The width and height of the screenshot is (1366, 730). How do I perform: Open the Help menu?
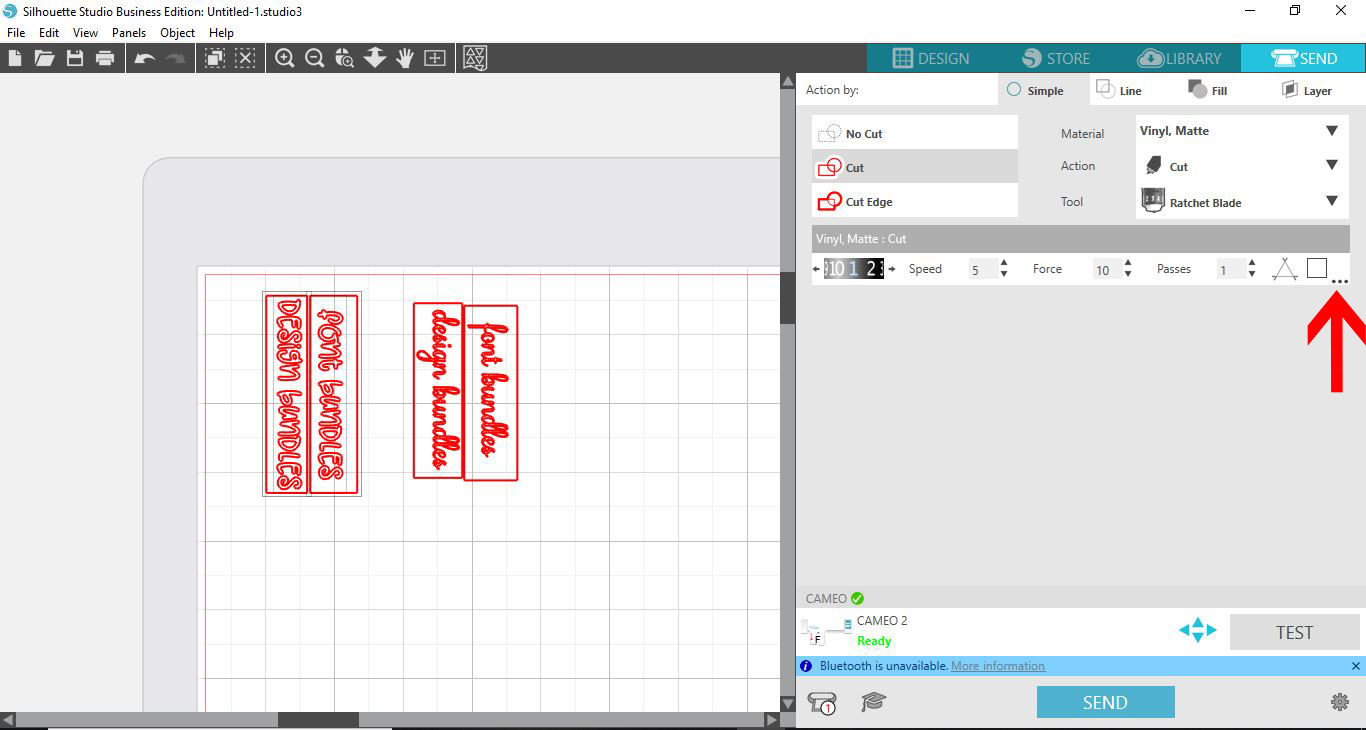coord(221,32)
